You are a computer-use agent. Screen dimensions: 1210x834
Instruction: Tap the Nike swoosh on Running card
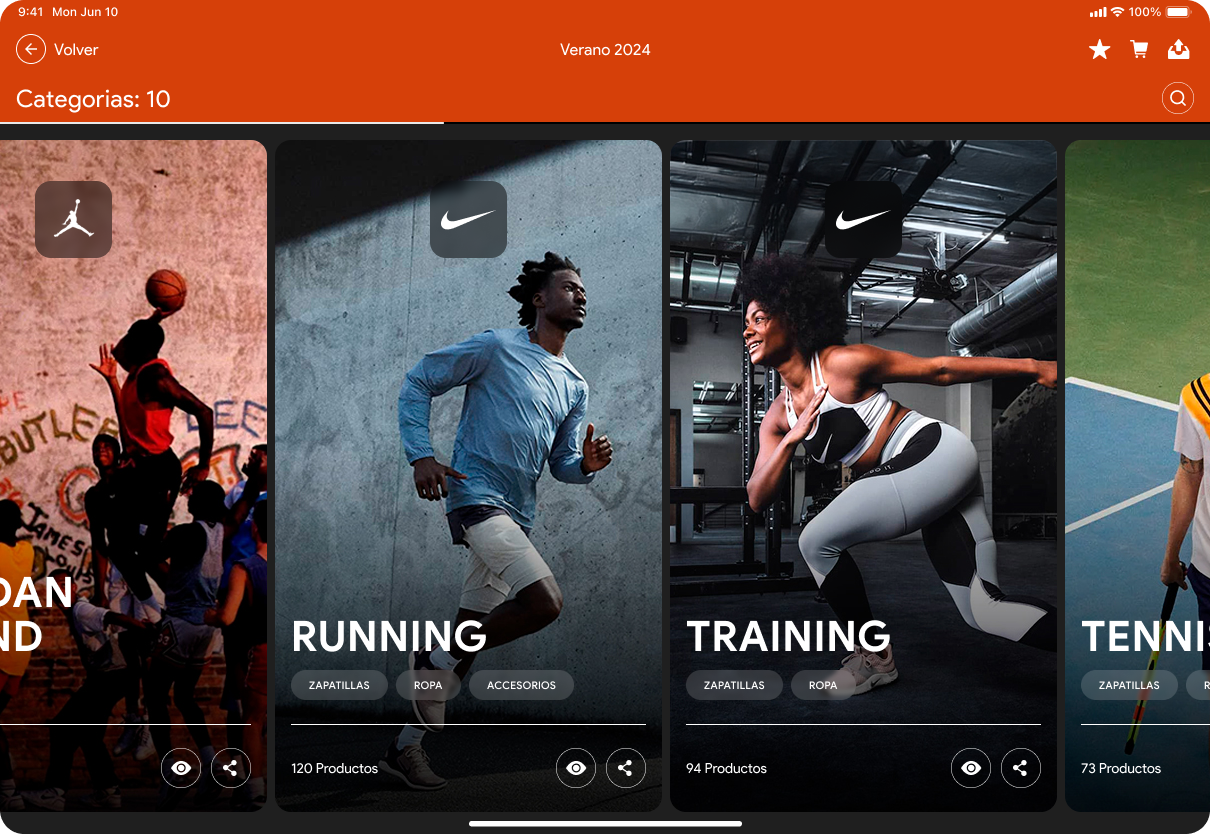[468, 219]
